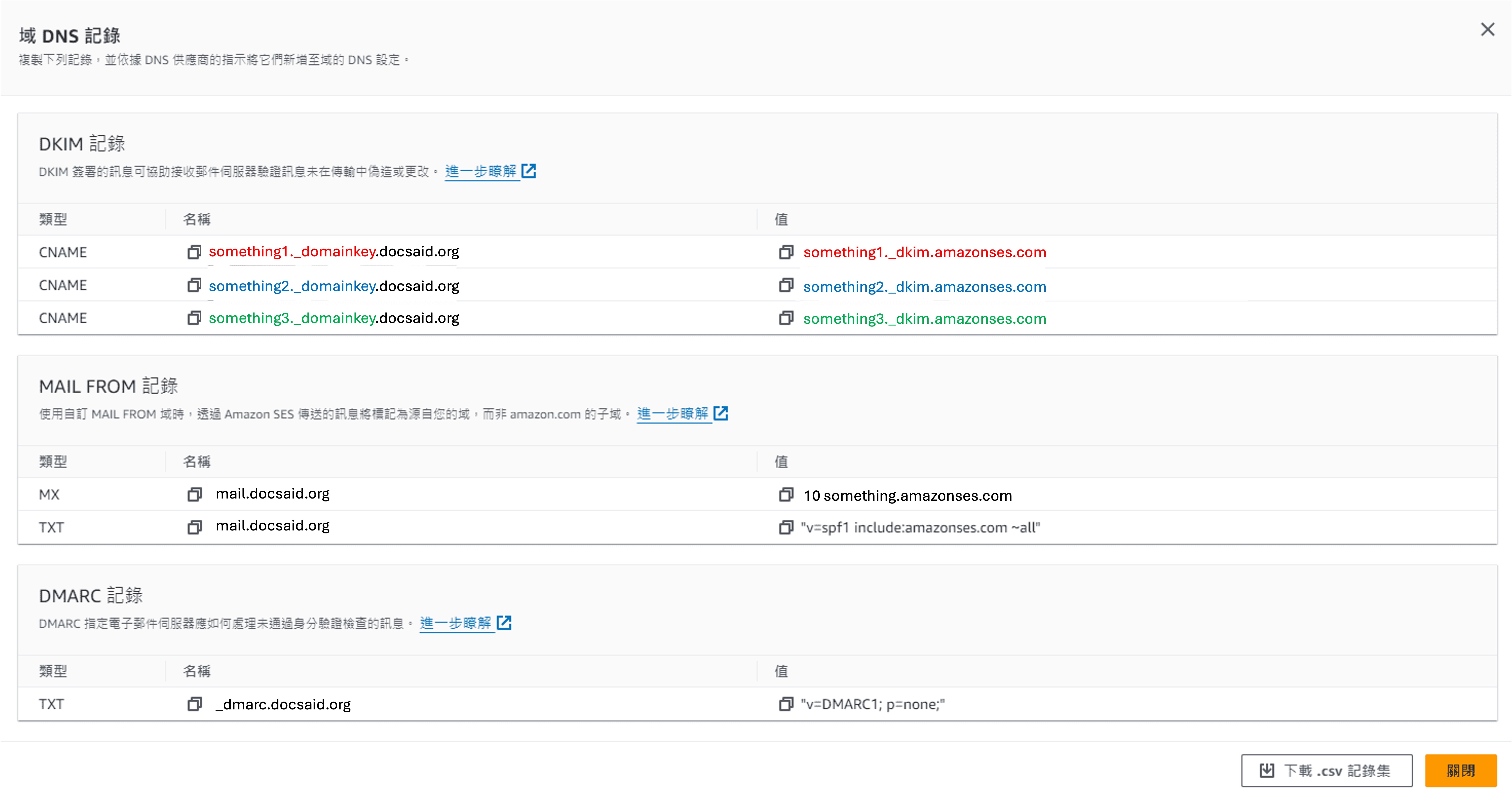Image resolution: width=1512 pixels, height=793 pixels.
Task: Click the DKIM 記錄 section heading
Action: point(82,144)
